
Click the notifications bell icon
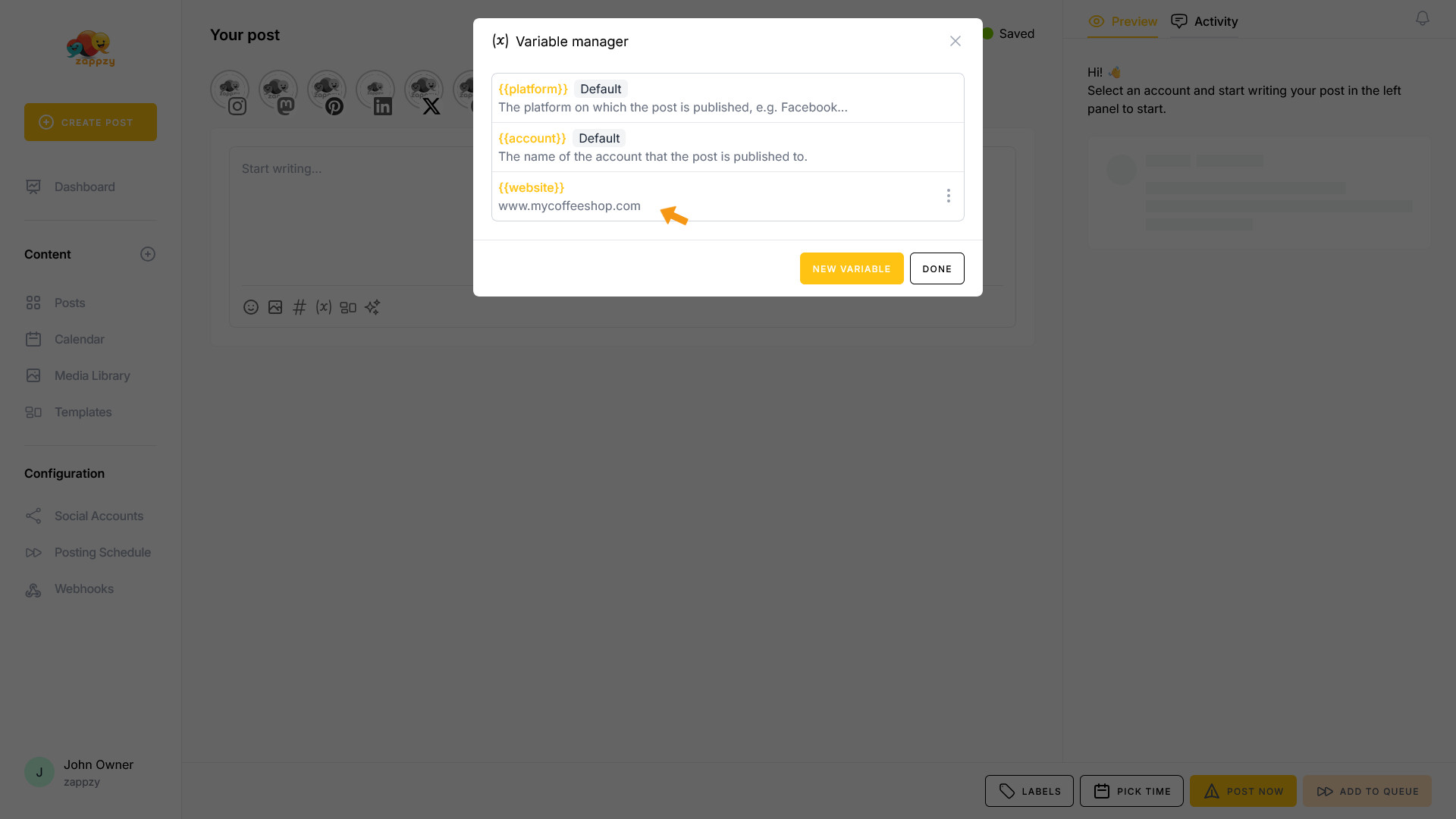coord(1423,18)
